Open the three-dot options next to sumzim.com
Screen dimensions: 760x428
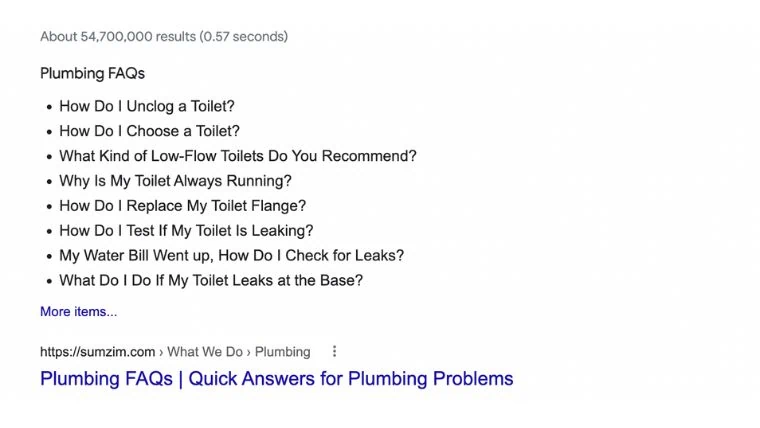335,352
